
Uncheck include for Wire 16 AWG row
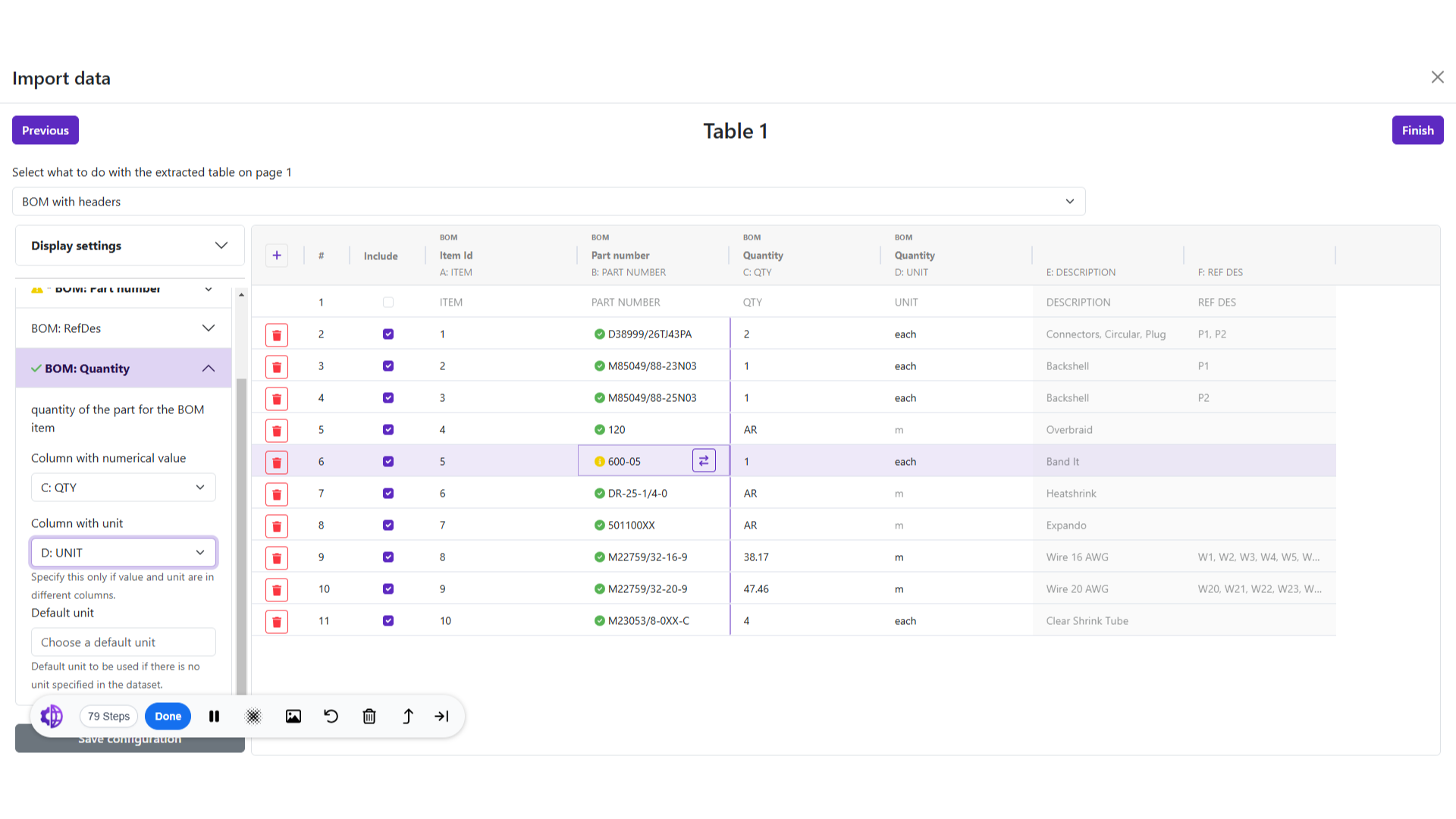(388, 557)
